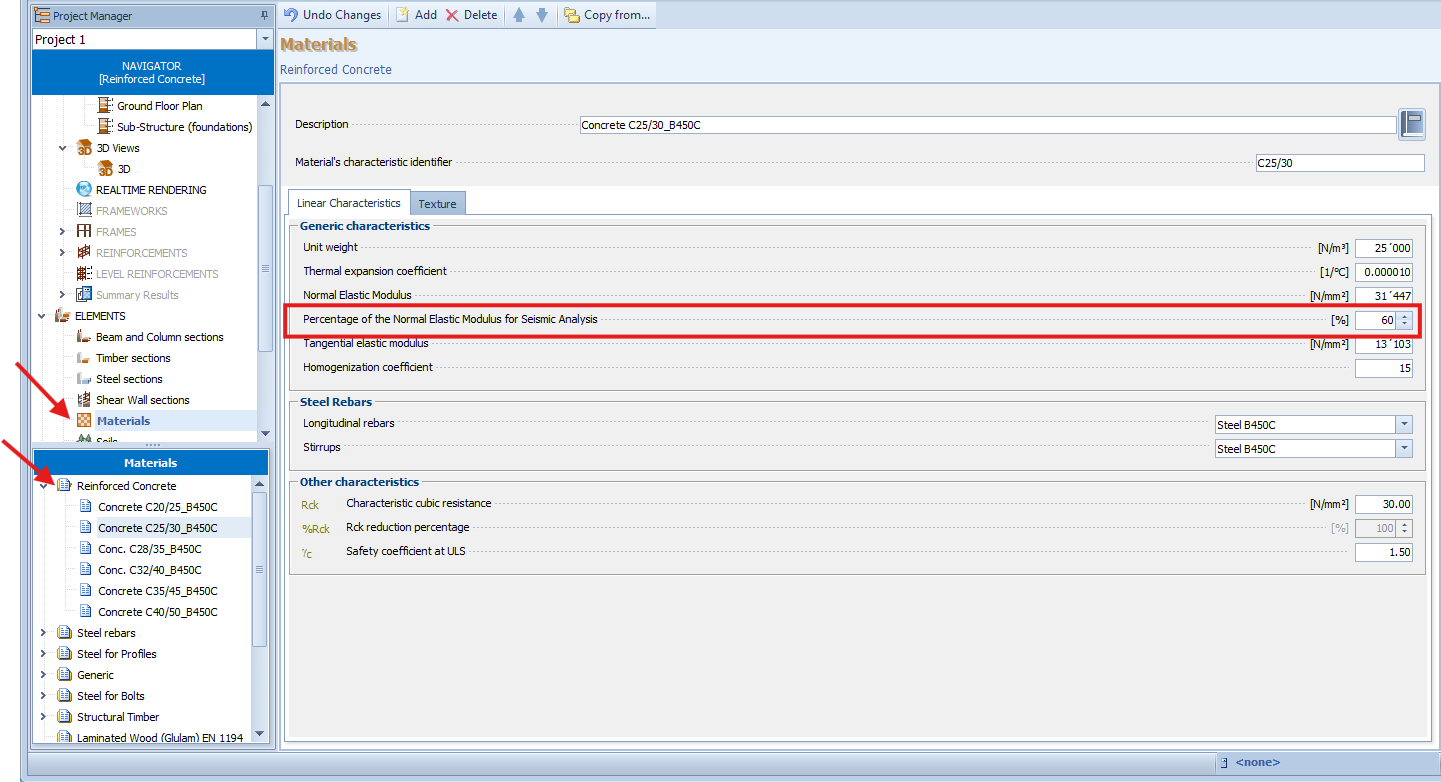Click the Undo Changes toolbar icon
This screenshot has height=782, width=1441.
pos(291,15)
